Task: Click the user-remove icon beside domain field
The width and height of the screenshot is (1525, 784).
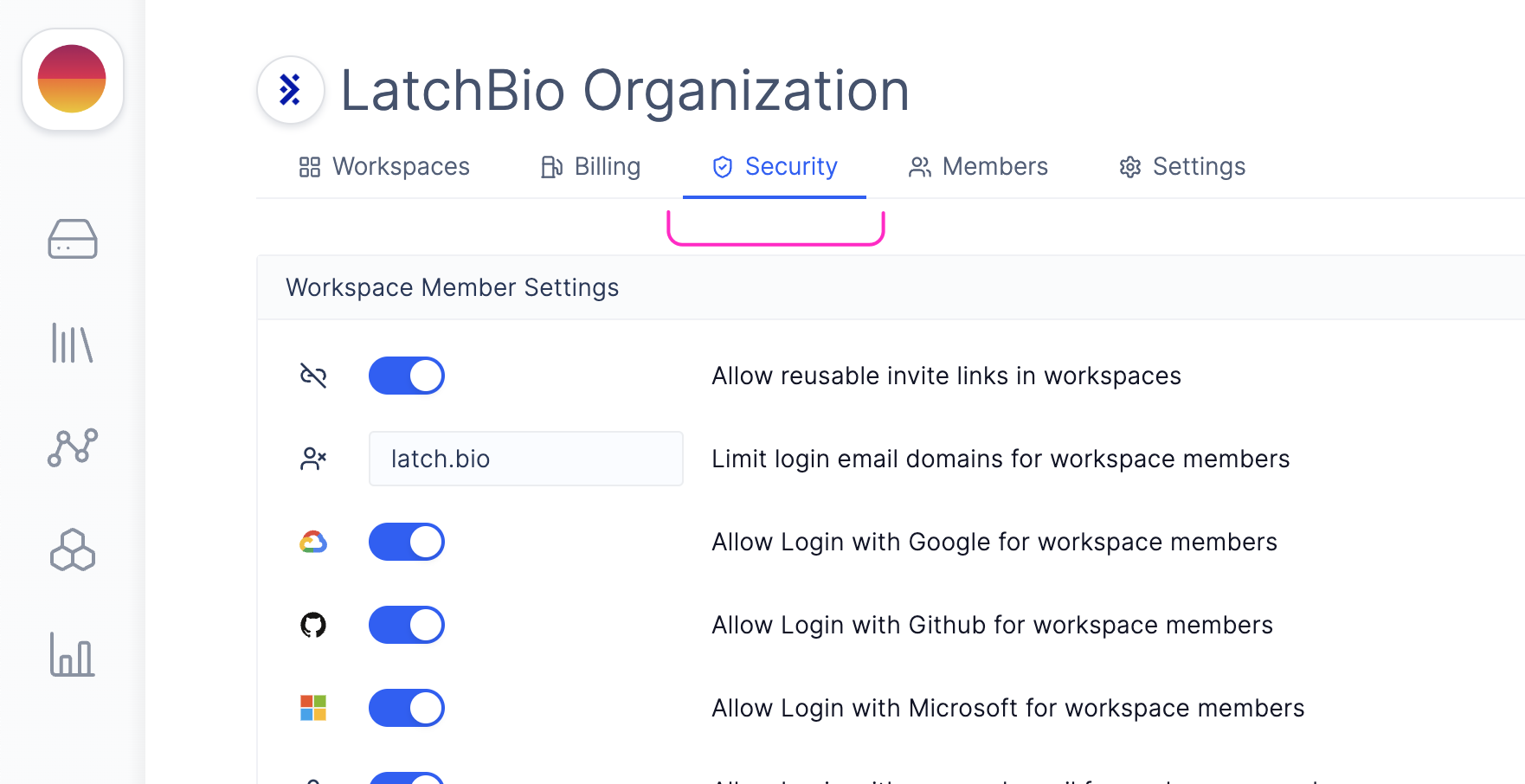Action: point(313,459)
